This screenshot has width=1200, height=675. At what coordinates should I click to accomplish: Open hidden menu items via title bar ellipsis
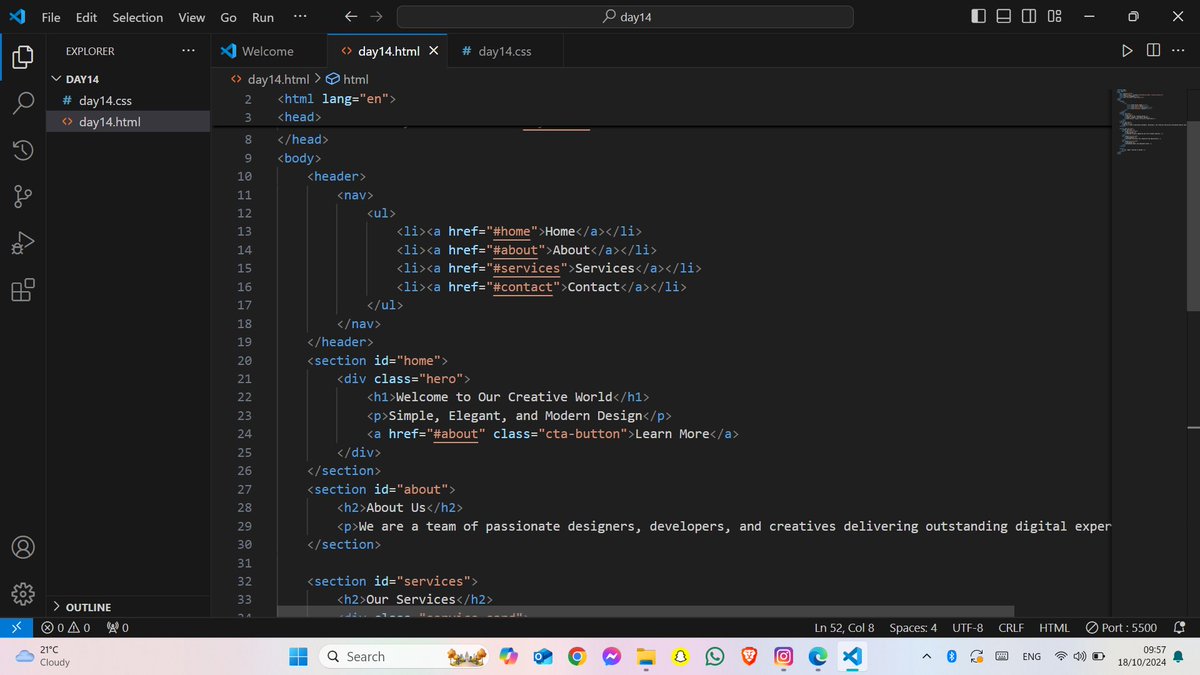pyautogui.click(x=301, y=17)
